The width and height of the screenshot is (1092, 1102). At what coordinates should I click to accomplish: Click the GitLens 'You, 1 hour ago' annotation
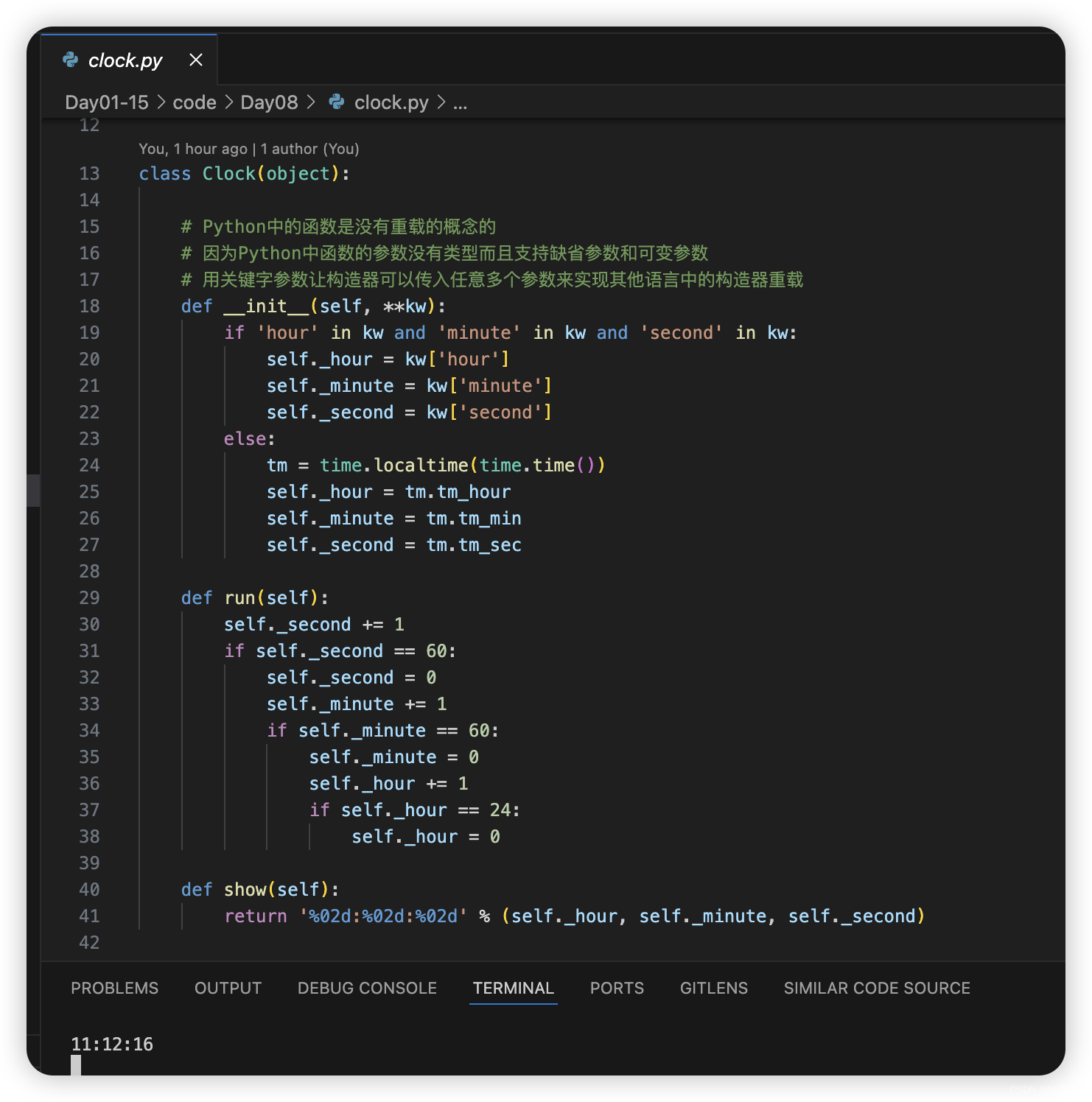(249, 148)
